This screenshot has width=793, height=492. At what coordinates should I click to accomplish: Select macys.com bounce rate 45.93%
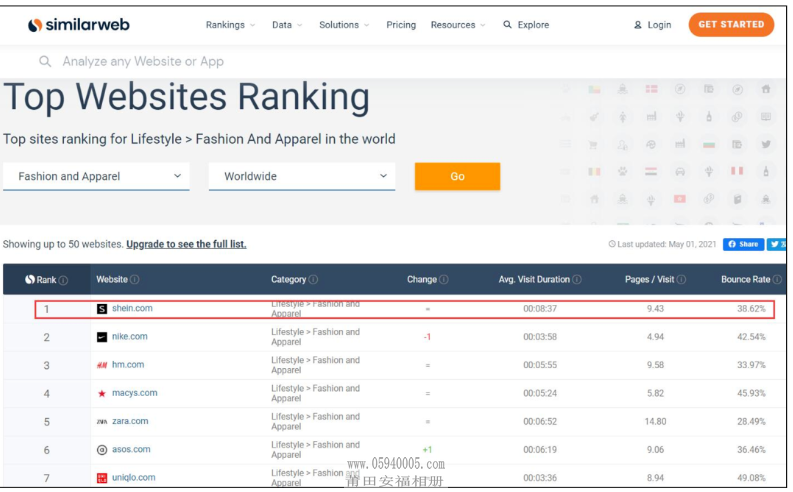point(751,393)
